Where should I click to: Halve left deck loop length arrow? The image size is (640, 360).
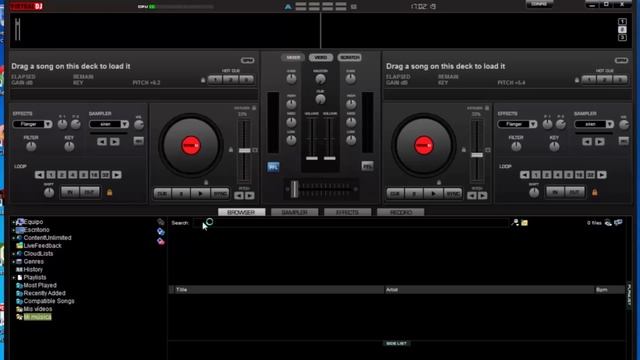click(x=40, y=175)
